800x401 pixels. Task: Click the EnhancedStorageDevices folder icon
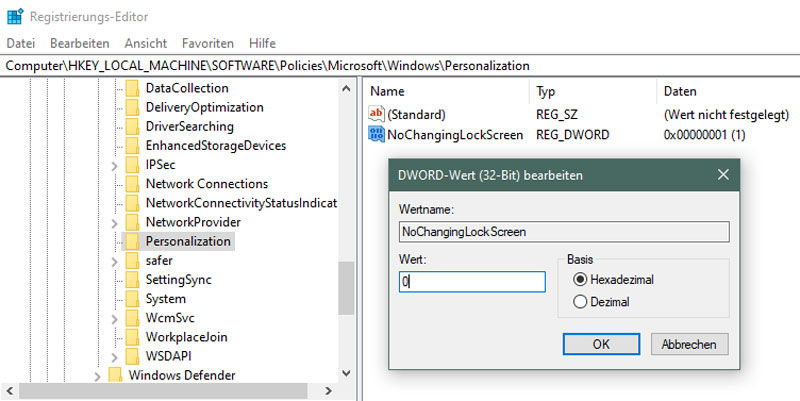132,146
